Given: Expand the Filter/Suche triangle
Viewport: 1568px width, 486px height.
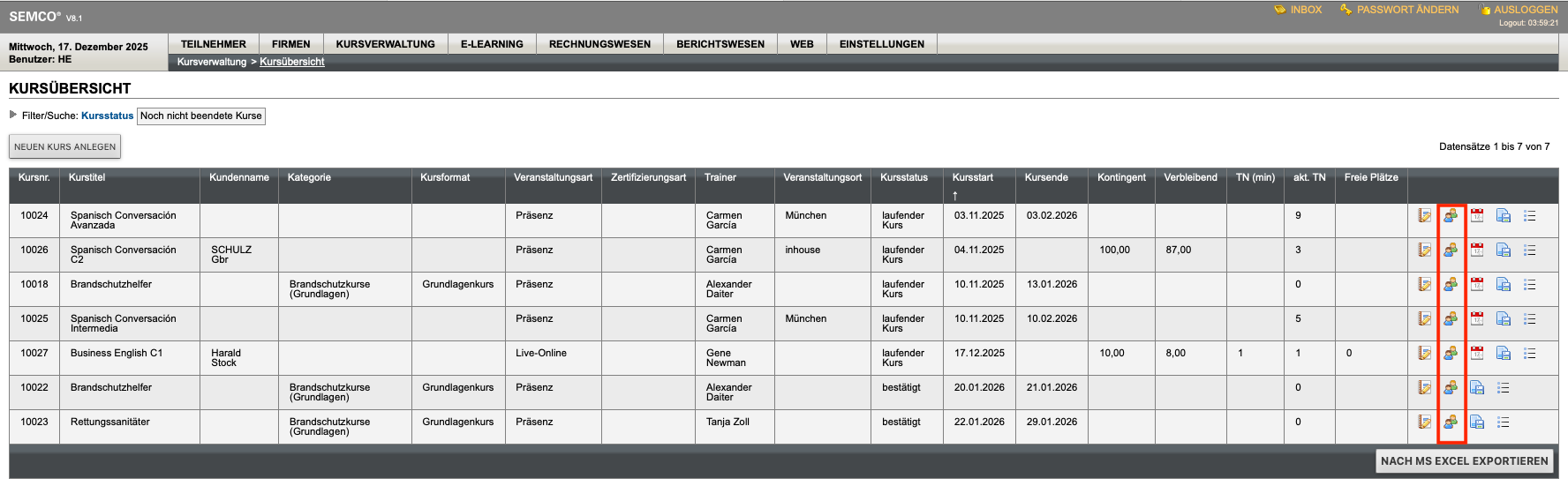Looking at the screenshot, I should pos(13,115).
